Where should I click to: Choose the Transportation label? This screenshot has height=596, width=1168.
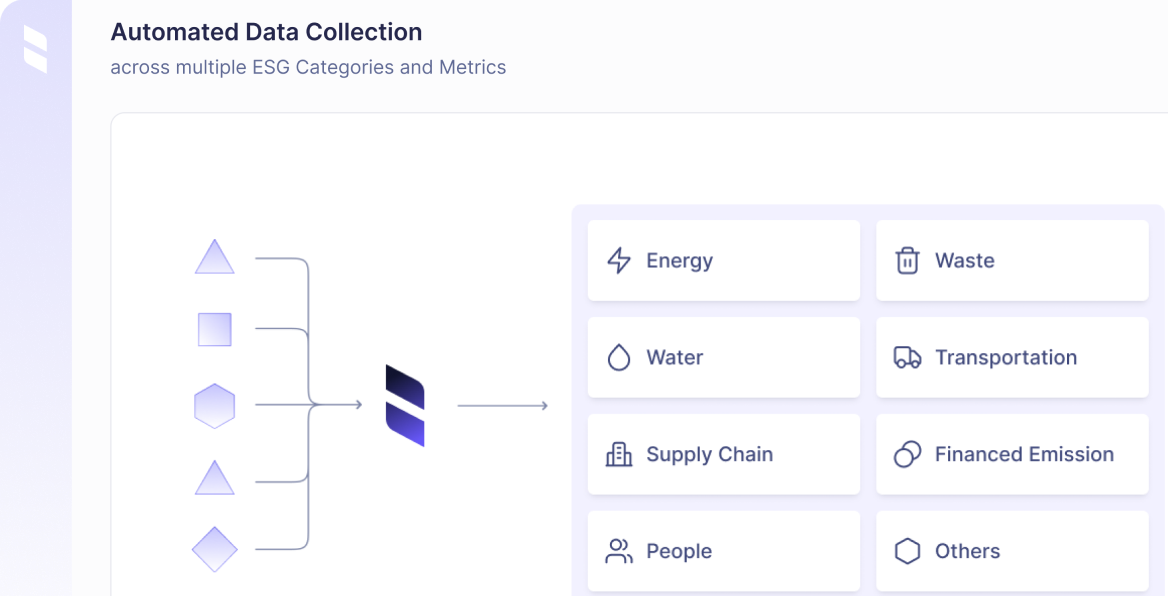(1005, 358)
